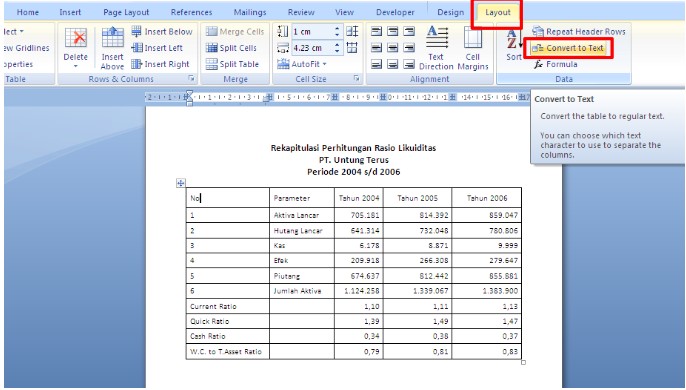Click the 'Quick Ratio' cell
686x390 pixels.
click(228, 321)
